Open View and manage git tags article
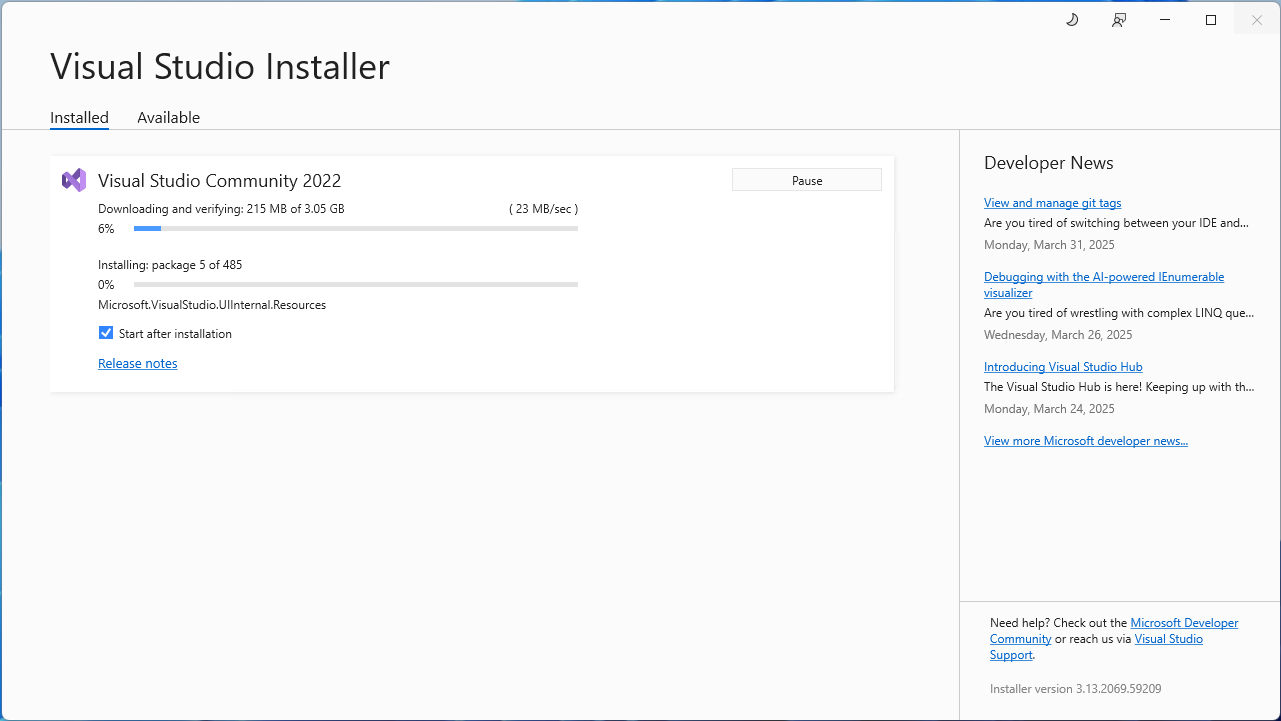This screenshot has height=721, width=1281. coord(1053,203)
